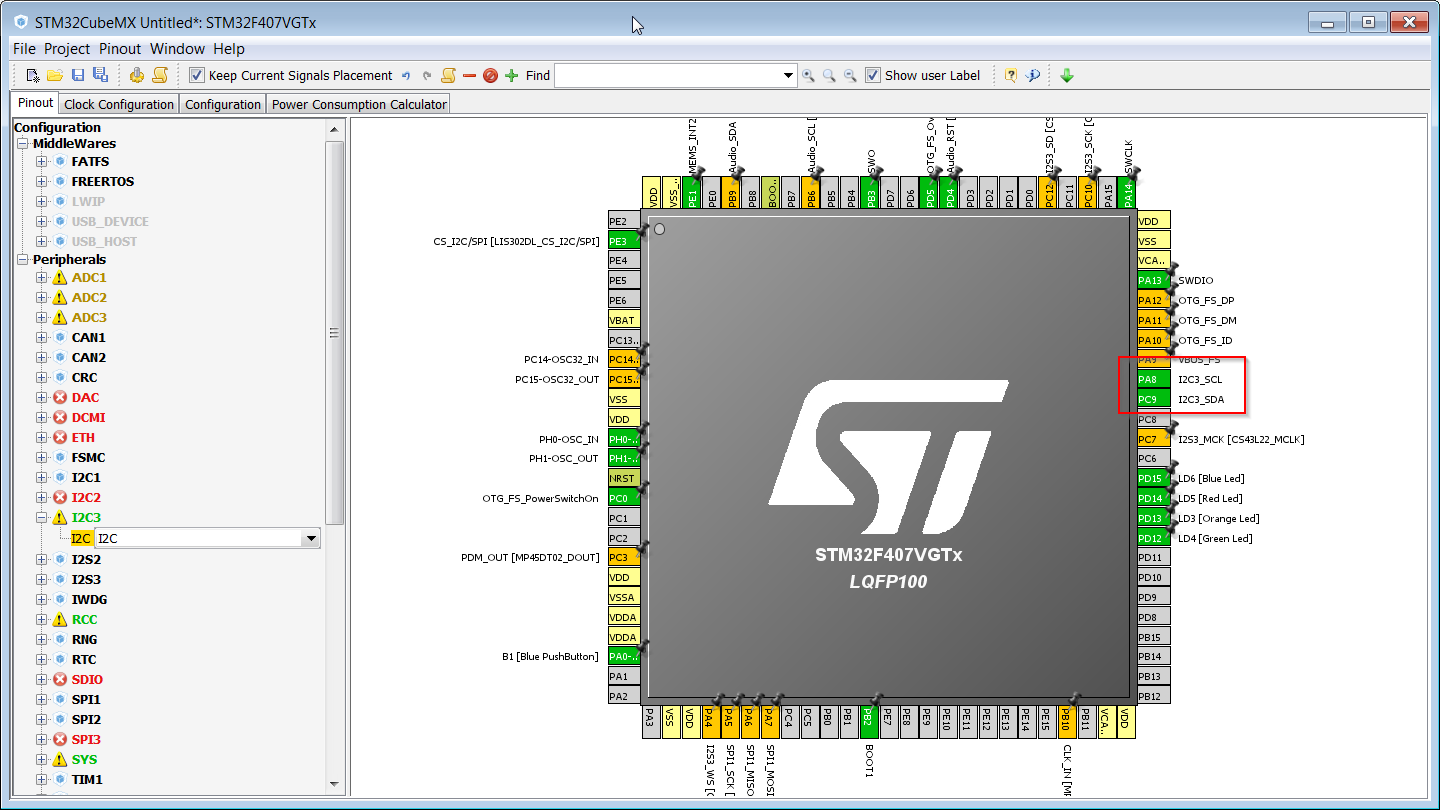Click the green download arrow icon
Screen dimensions: 1440x810
coord(1067,75)
